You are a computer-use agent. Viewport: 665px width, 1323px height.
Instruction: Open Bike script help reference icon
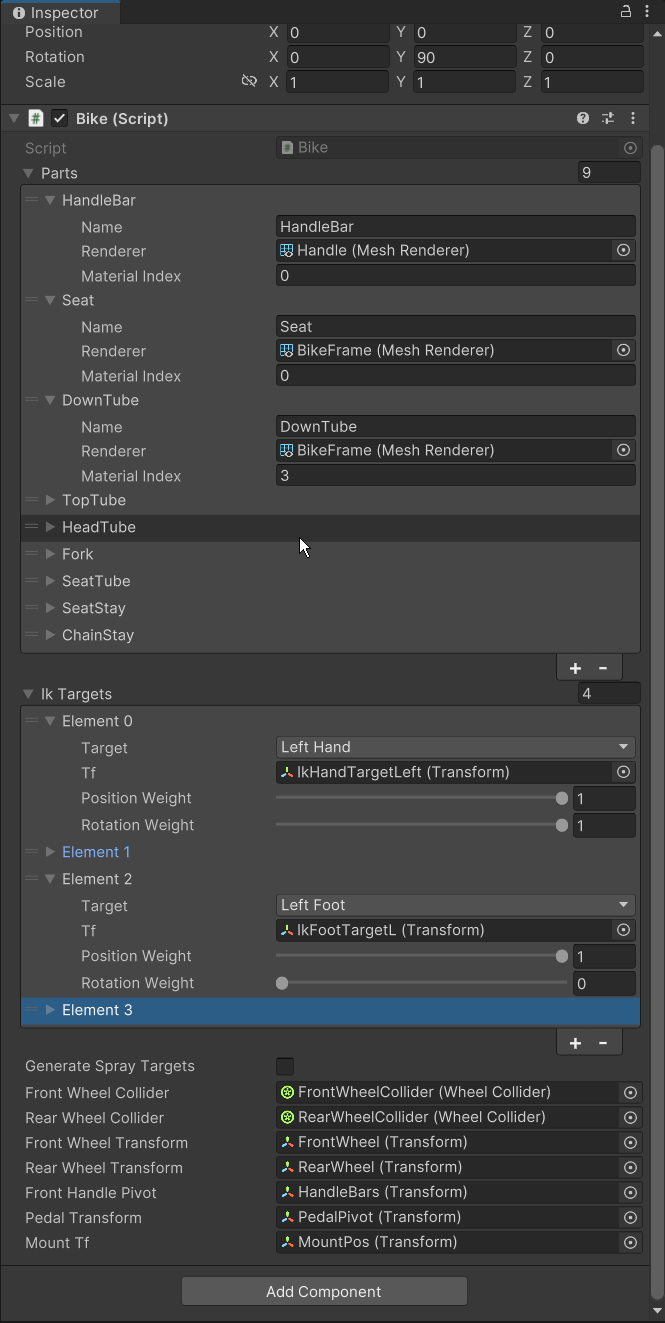583,118
